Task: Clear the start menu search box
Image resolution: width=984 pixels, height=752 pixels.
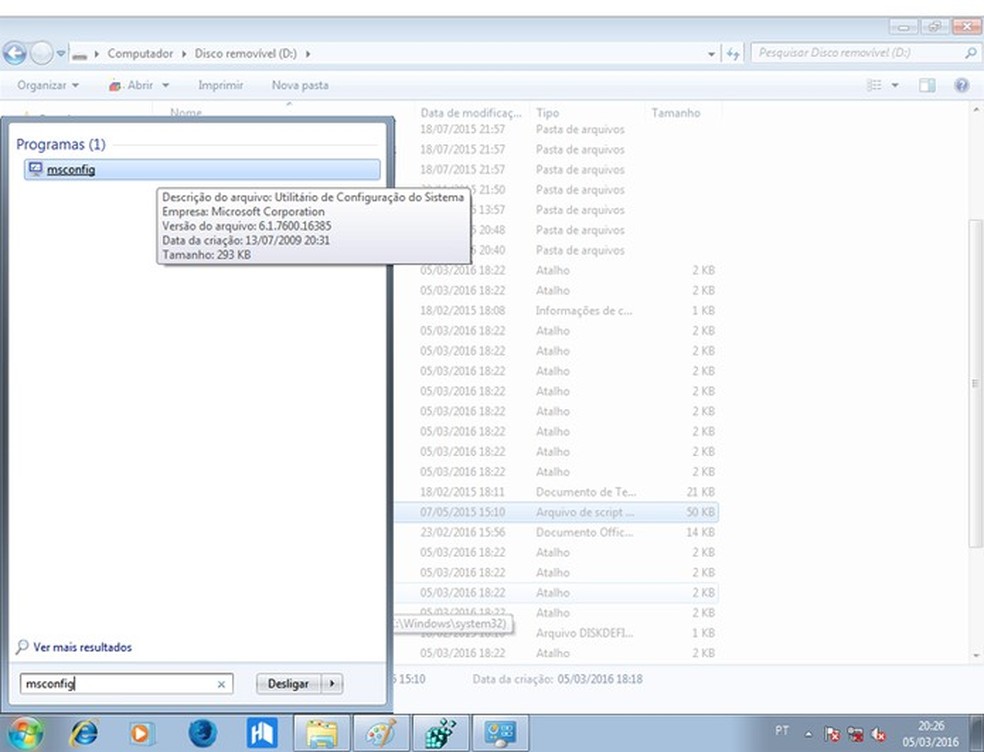Action: 221,684
